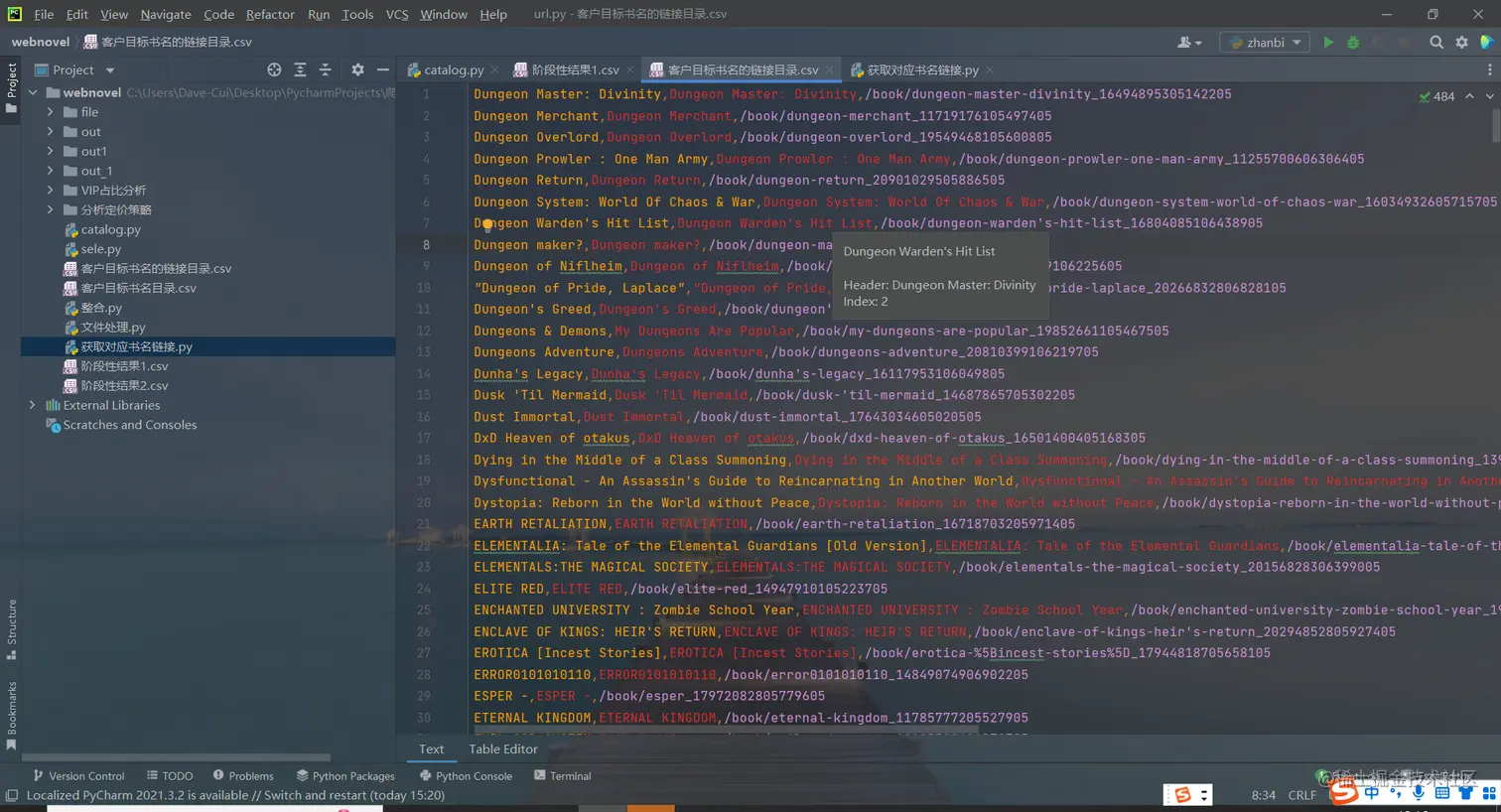Open zhanbi run configuration dropdown
Screen dimensions: 1501x812
tap(1265, 43)
